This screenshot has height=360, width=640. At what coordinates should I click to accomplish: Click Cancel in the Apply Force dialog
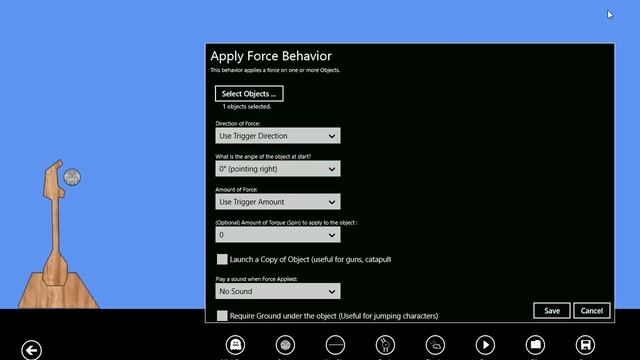pos(592,311)
